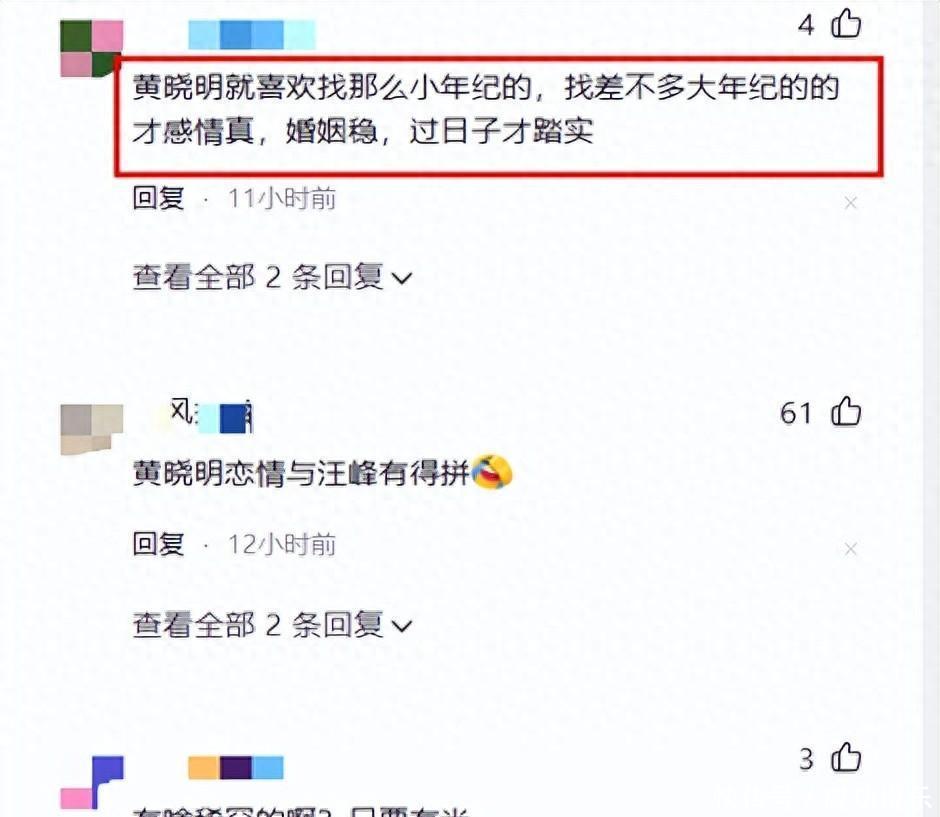Click the chevron beside the first 条回复 link
The width and height of the screenshot is (940, 817).
click(402, 279)
